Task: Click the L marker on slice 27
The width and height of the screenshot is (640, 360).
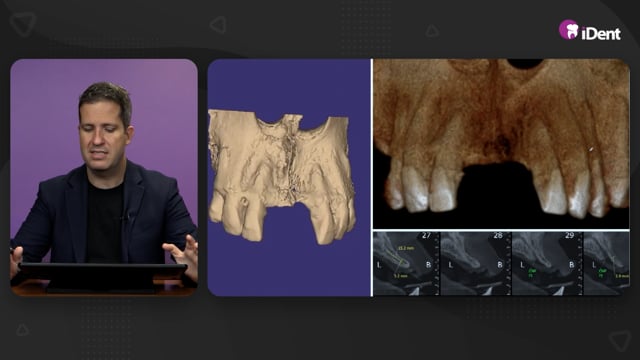Action: click(379, 265)
